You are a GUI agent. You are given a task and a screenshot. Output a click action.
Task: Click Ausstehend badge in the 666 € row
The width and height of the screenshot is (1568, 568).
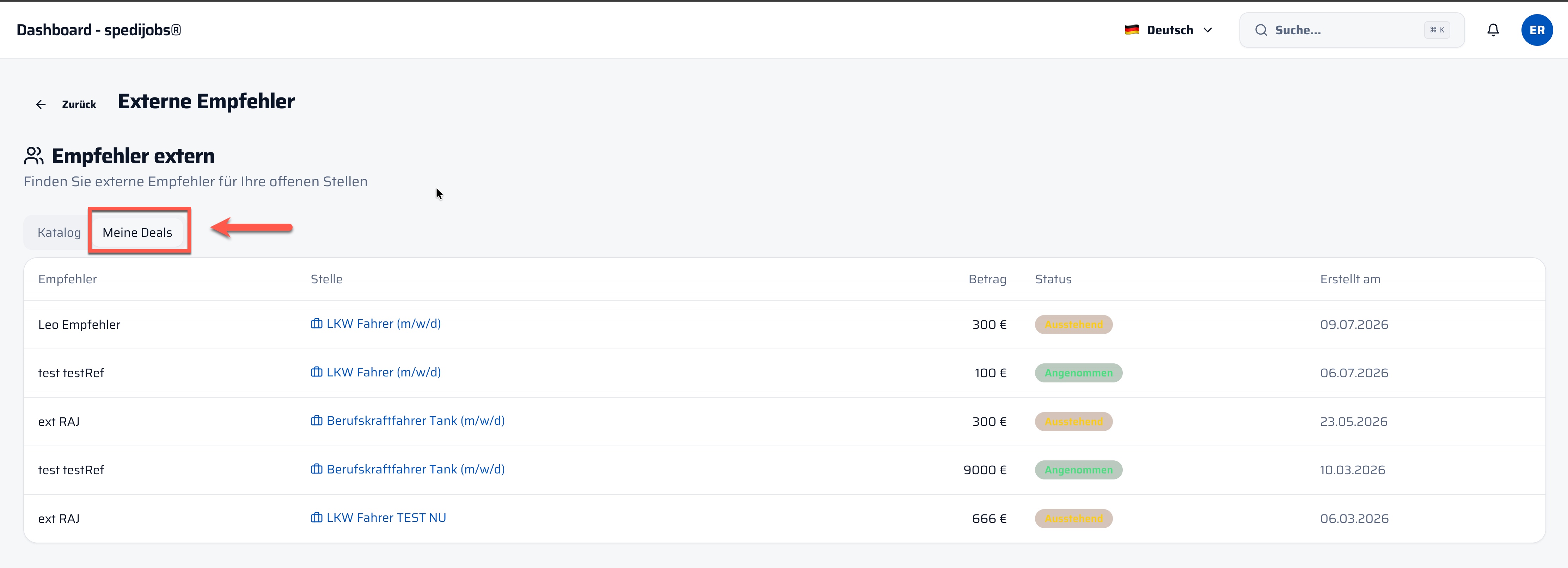click(x=1074, y=518)
